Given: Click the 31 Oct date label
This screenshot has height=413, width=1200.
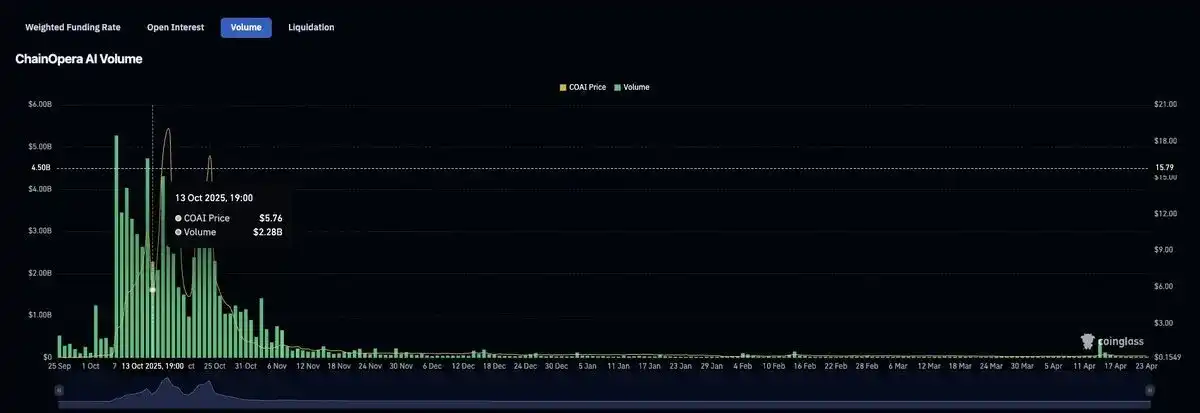Looking at the screenshot, I should coord(246,366).
